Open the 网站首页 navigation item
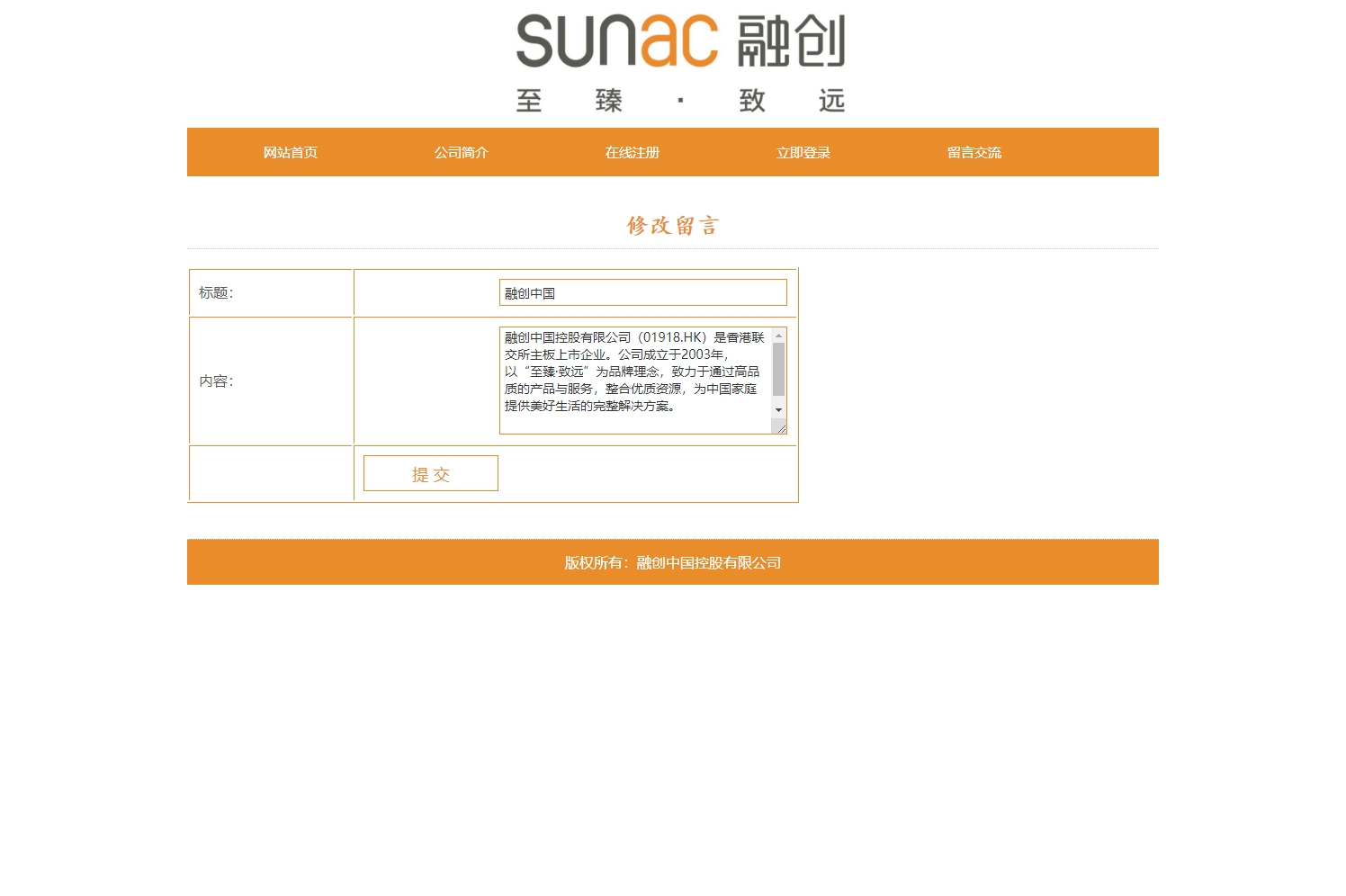1346x896 pixels. point(291,153)
